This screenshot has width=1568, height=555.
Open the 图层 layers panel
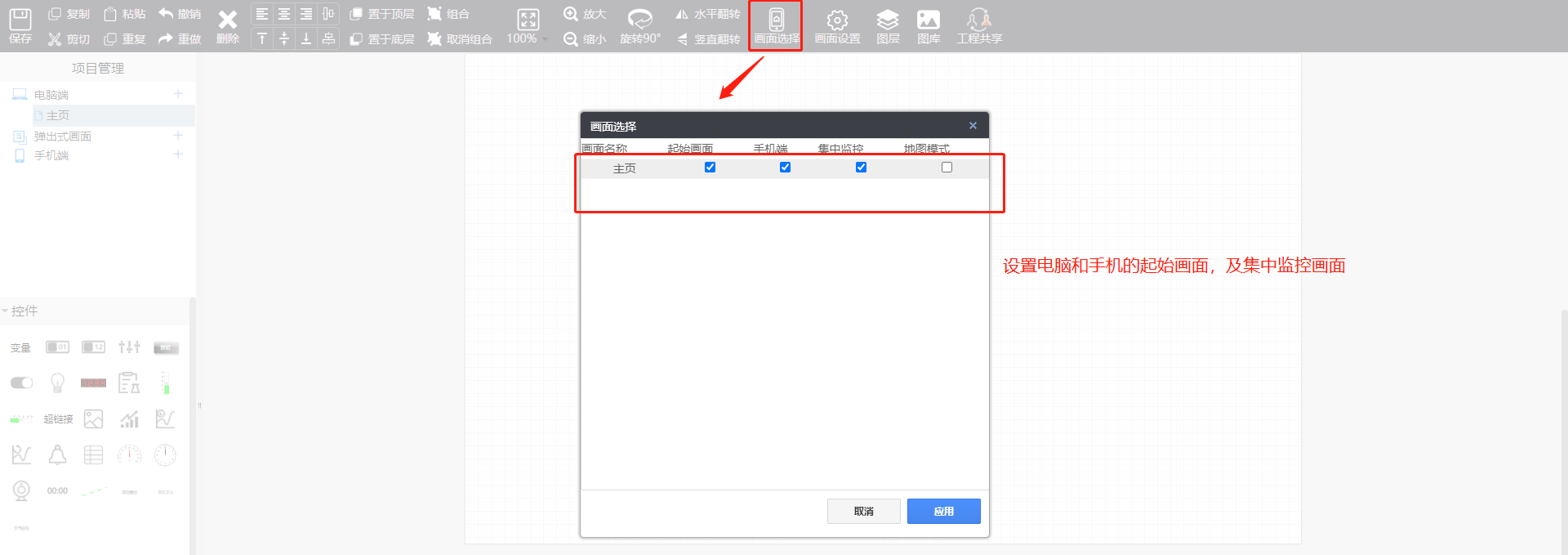pyautogui.click(x=888, y=25)
